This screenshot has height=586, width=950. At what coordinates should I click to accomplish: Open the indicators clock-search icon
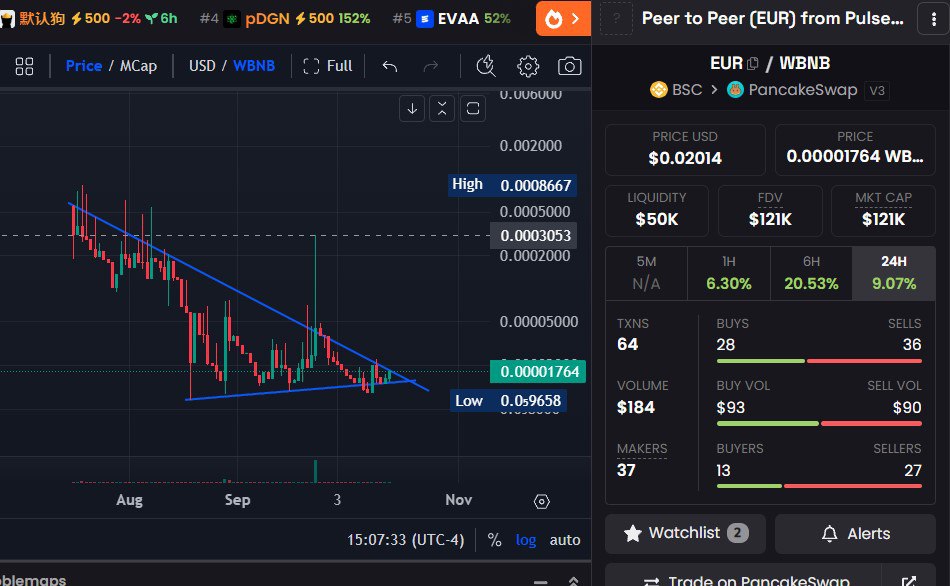[x=486, y=66]
